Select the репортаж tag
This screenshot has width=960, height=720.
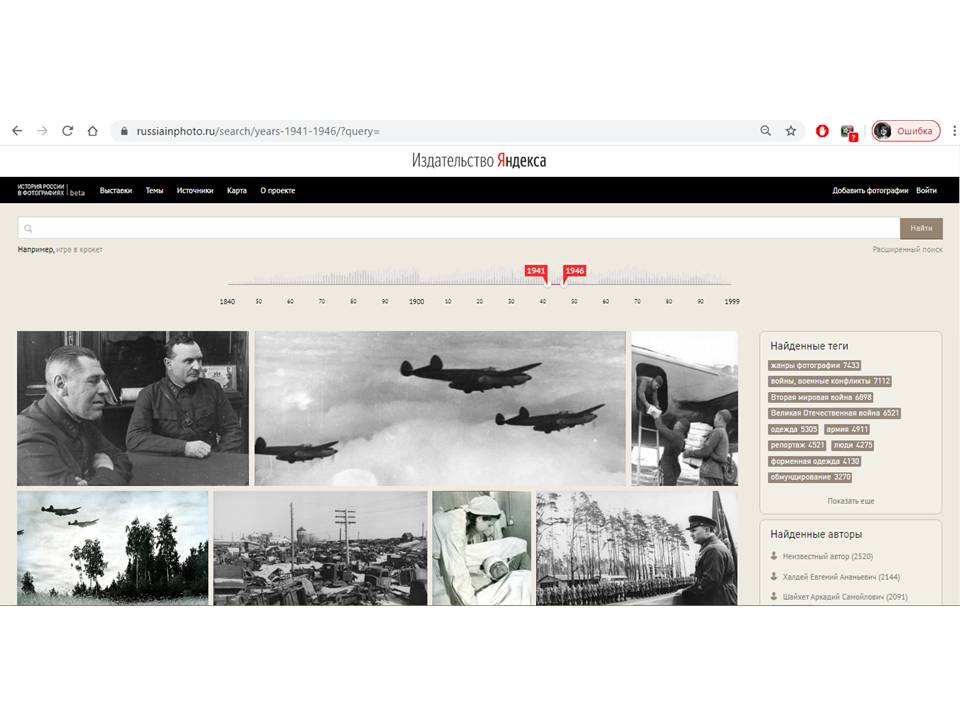pyautogui.click(x=797, y=445)
